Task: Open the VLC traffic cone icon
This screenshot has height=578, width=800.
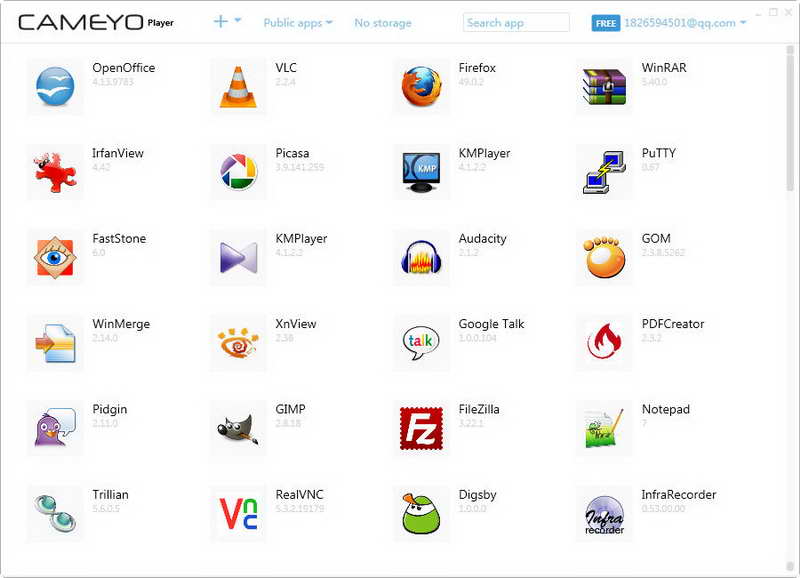Action: pyautogui.click(x=238, y=87)
